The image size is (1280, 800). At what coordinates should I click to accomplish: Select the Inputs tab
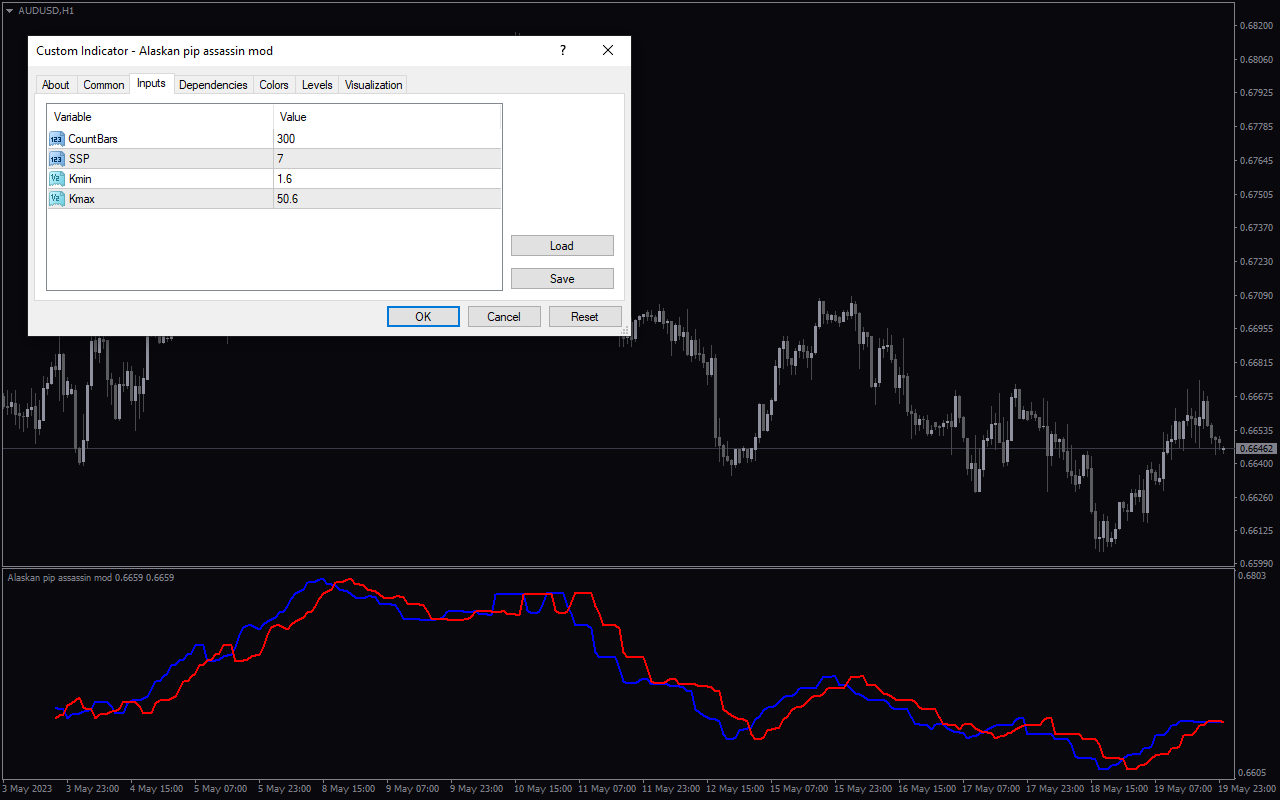tap(151, 83)
